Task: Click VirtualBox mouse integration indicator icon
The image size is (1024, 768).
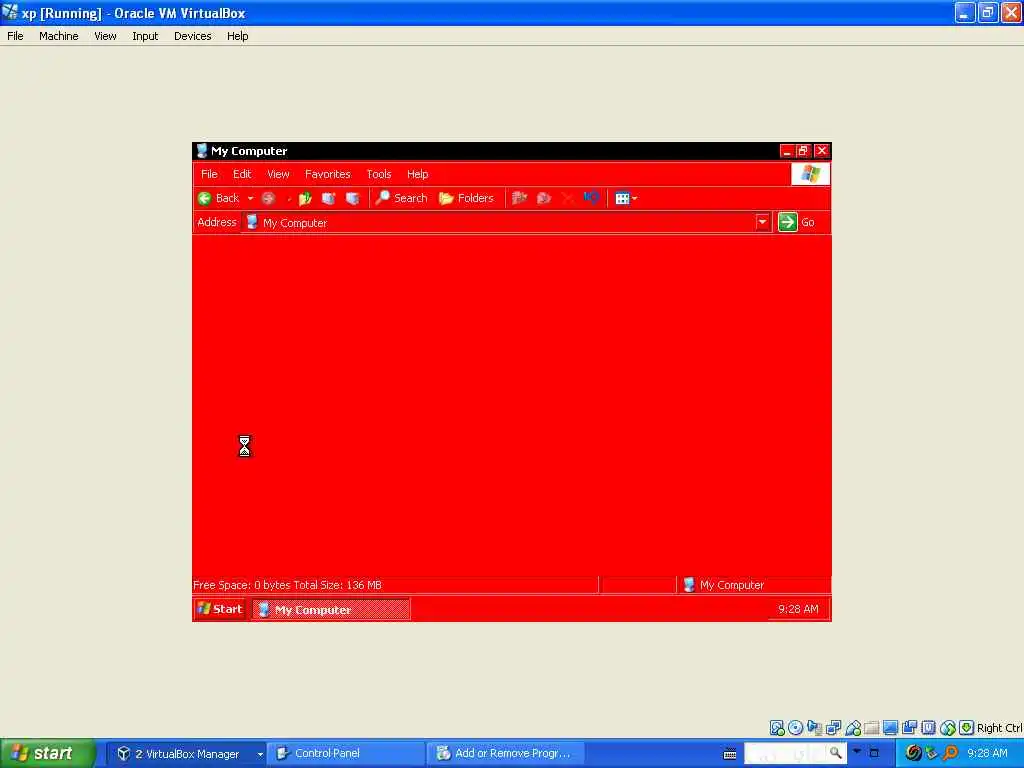Action: click(948, 728)
